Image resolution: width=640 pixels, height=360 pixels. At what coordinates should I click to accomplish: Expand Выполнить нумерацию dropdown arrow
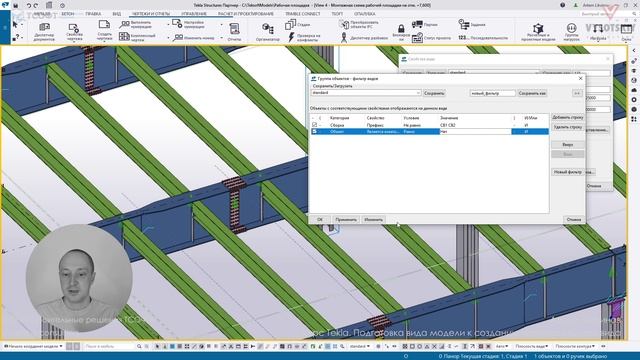pyautogui.click(x=168, y=24)
